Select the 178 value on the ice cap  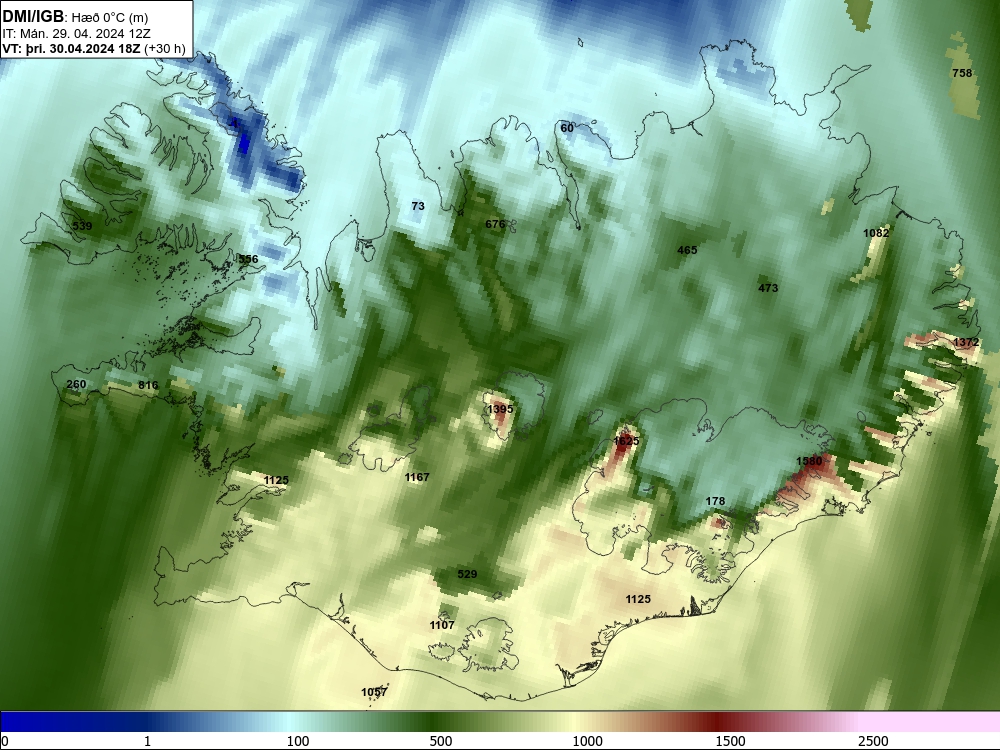pyautogui.click(x=715, y=501)
